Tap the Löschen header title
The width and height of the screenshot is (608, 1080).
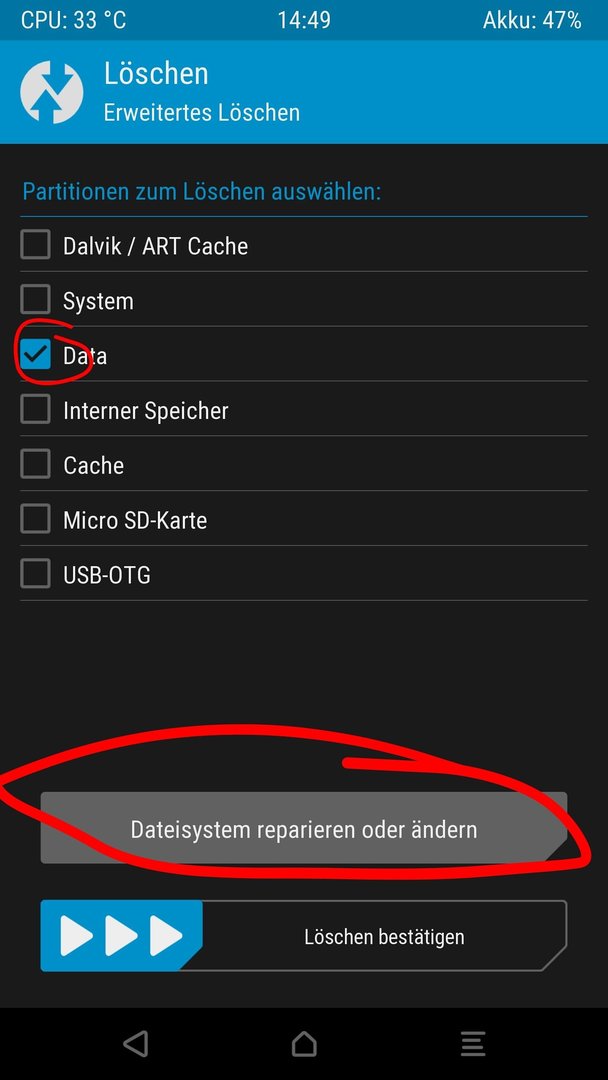coord(156,74)
